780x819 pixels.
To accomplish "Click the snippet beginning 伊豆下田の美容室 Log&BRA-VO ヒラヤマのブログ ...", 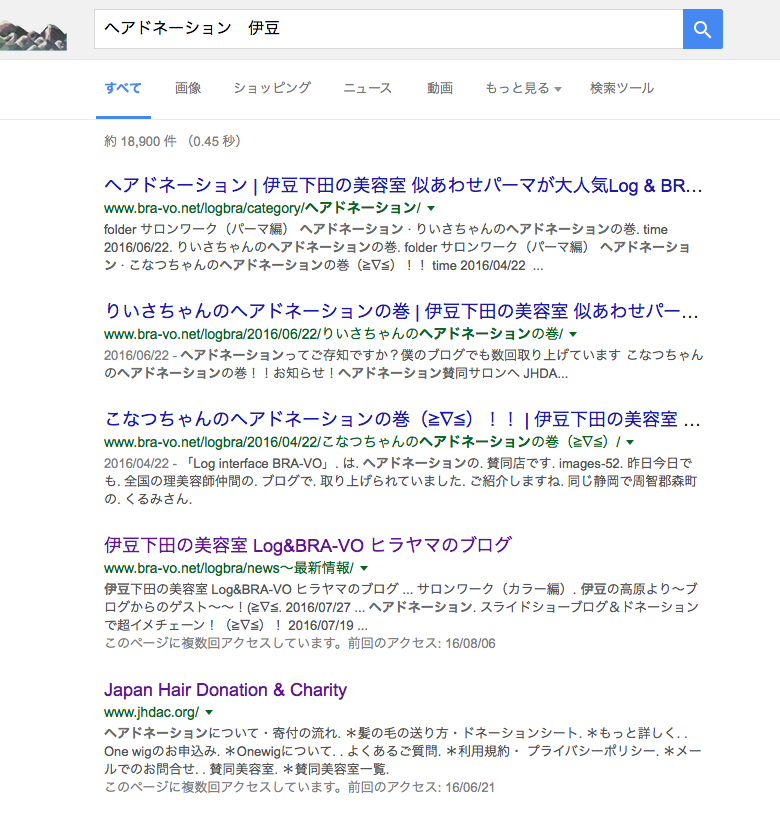I will click(401, 607).
